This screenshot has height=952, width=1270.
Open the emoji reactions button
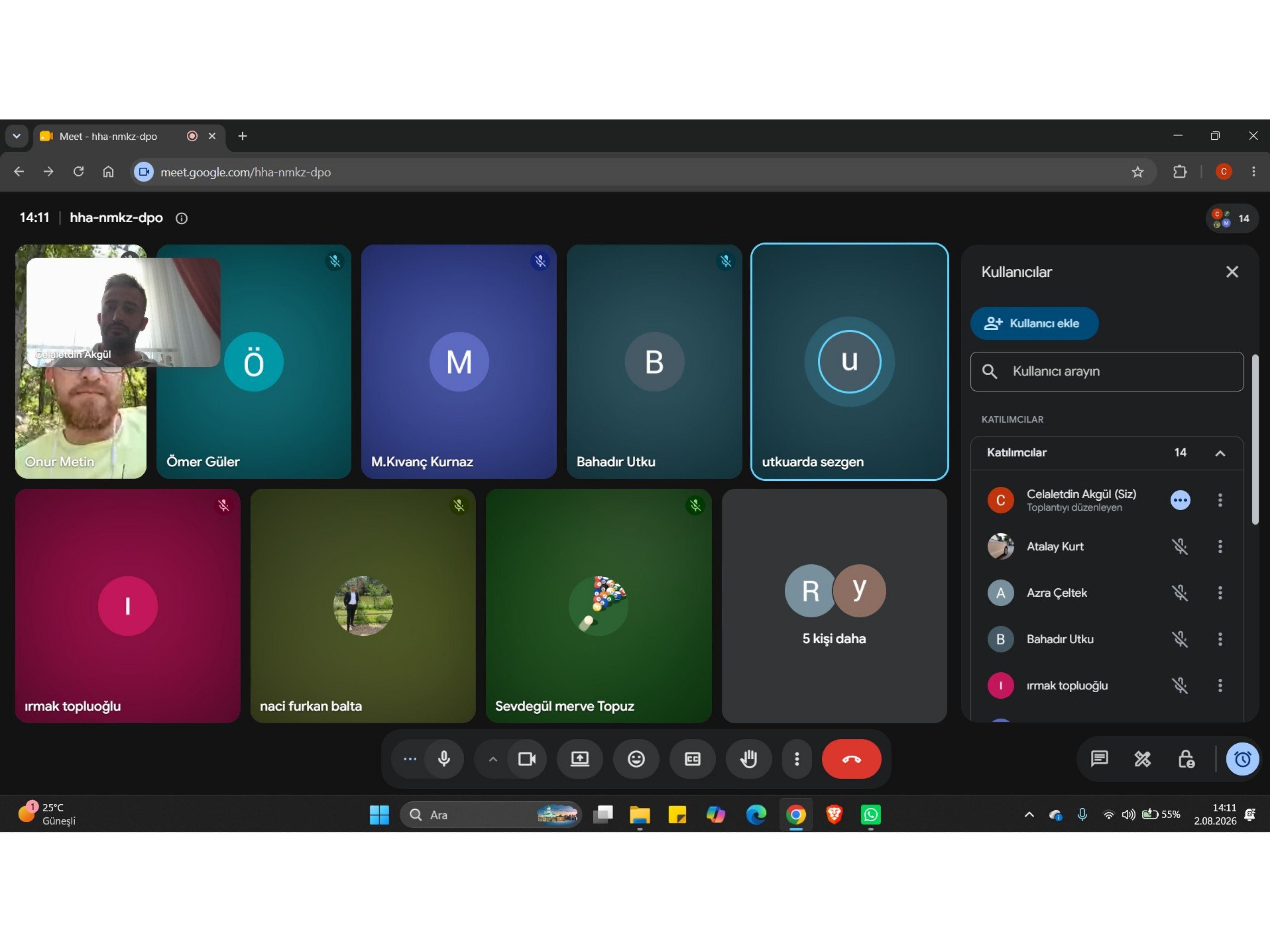coord(636,759)
